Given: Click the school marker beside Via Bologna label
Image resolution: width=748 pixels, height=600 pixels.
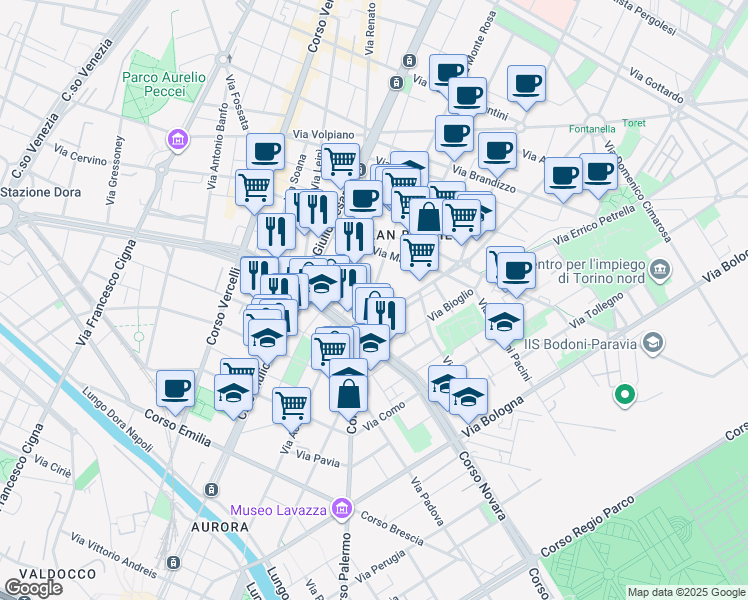Looking at the screenshot, I should (467, 397).
